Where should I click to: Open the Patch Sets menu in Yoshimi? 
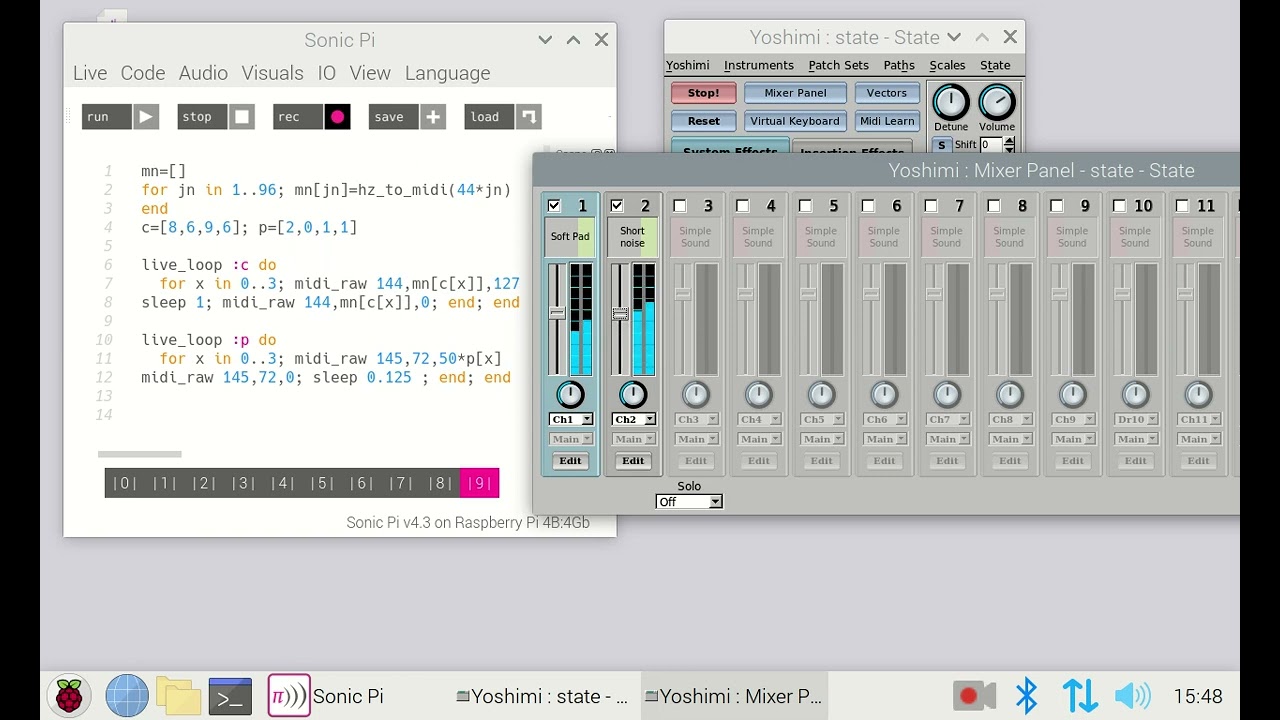[x=838, y=65]
